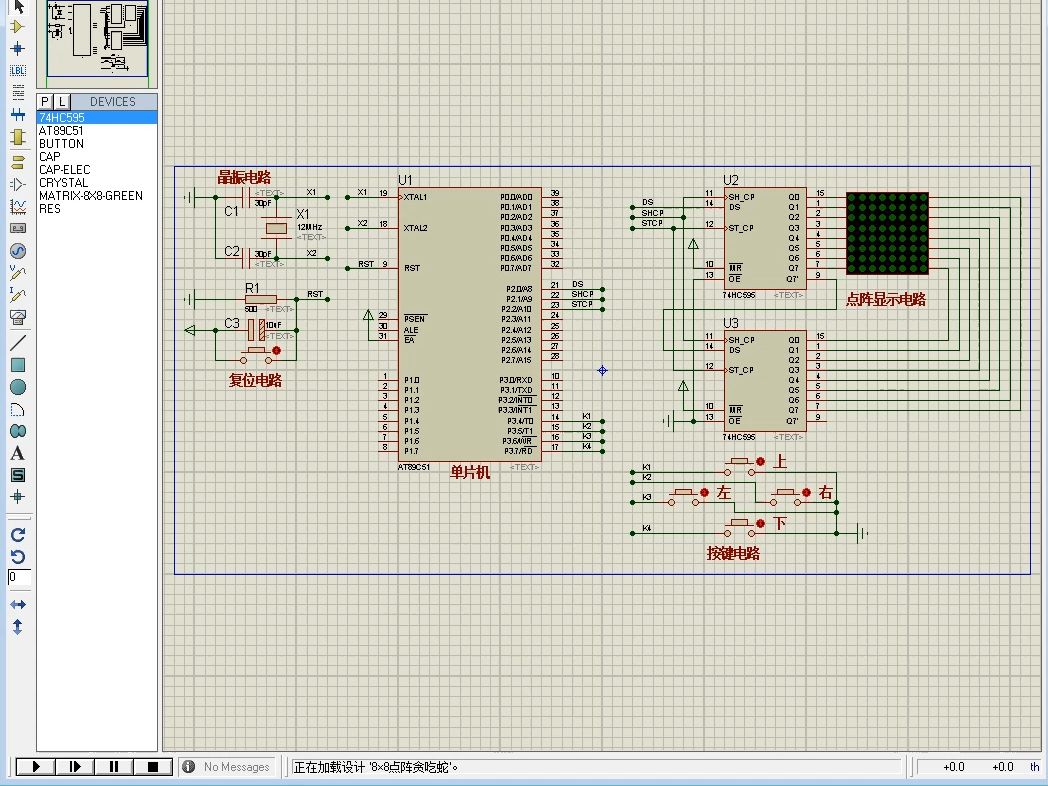Select the Generator mode sine-wave icon

(17, 251)
